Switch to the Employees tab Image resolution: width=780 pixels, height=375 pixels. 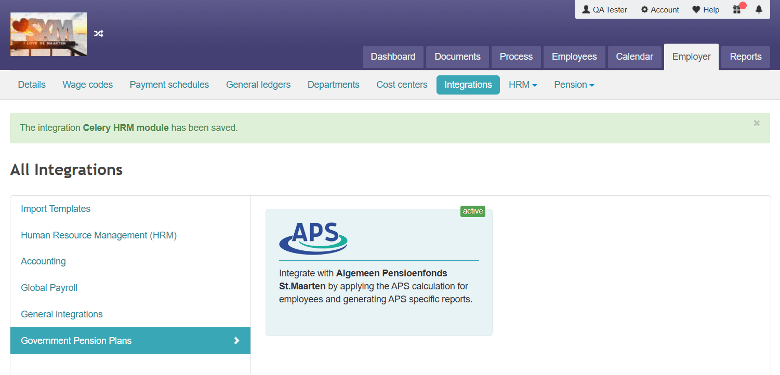coord(574,57)
